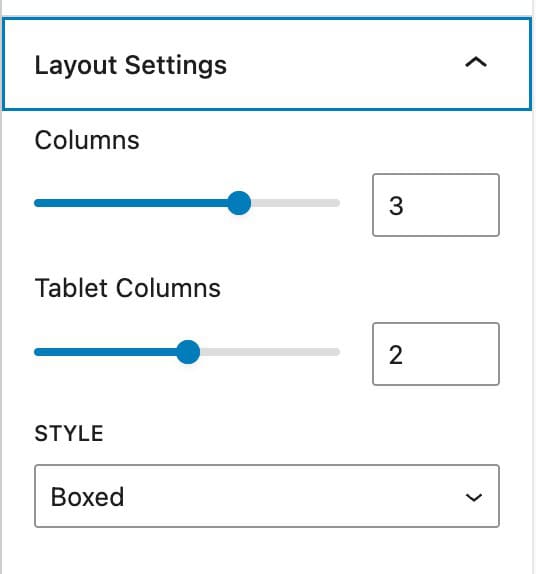The image size is (536, 574).
Task: Click the blue filled part of Columns slider
Action: click(131, 203)
